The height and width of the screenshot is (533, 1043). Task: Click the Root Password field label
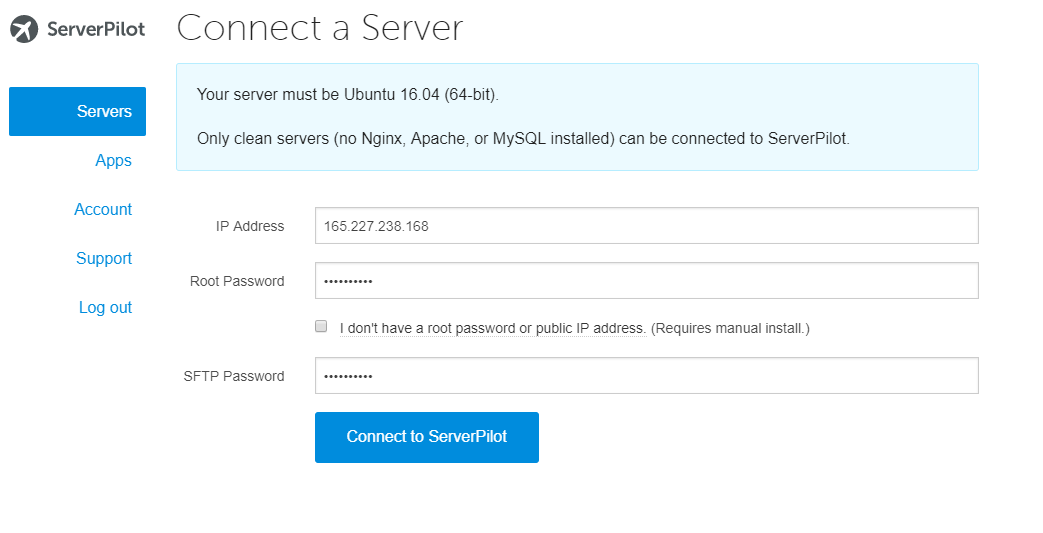[x=237, y=281]
